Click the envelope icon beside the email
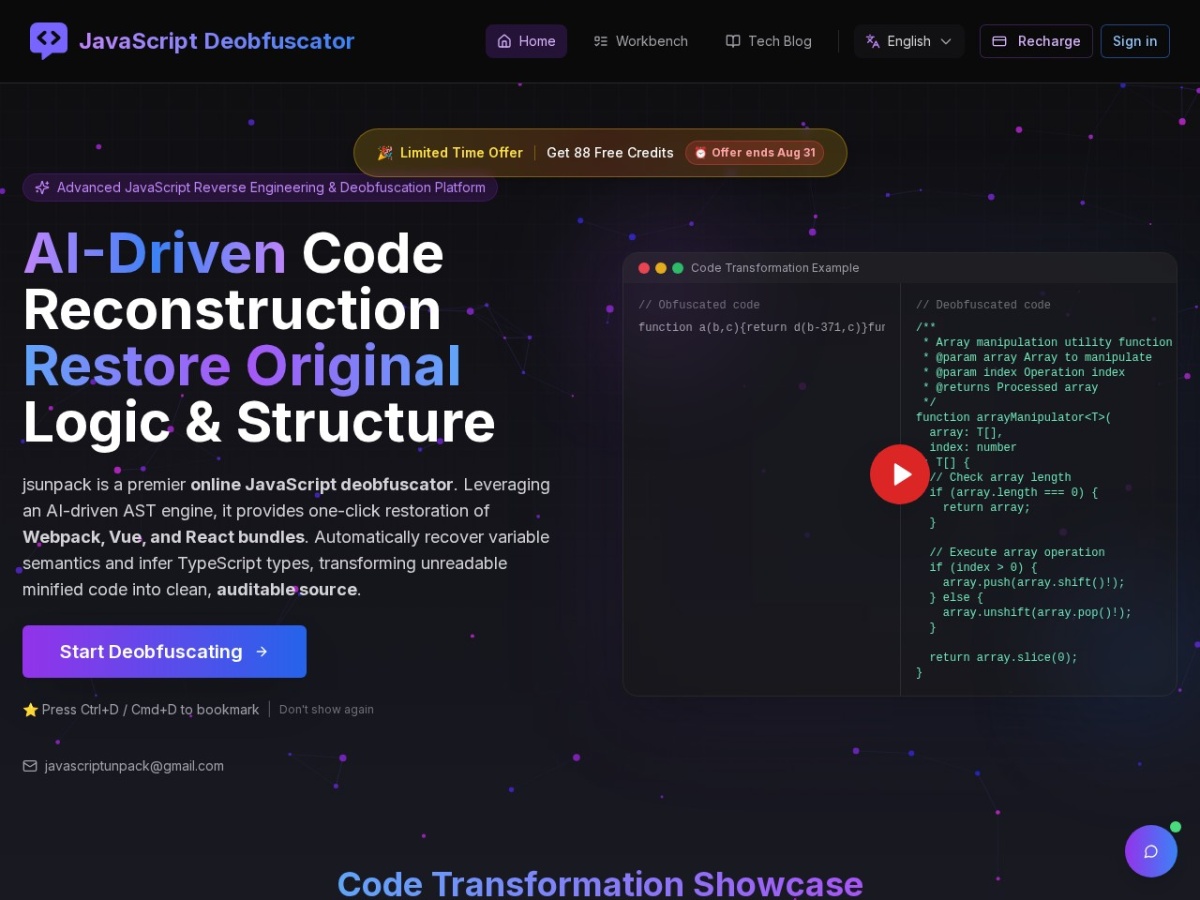The image size is (1200, 900). pos(30,766)
